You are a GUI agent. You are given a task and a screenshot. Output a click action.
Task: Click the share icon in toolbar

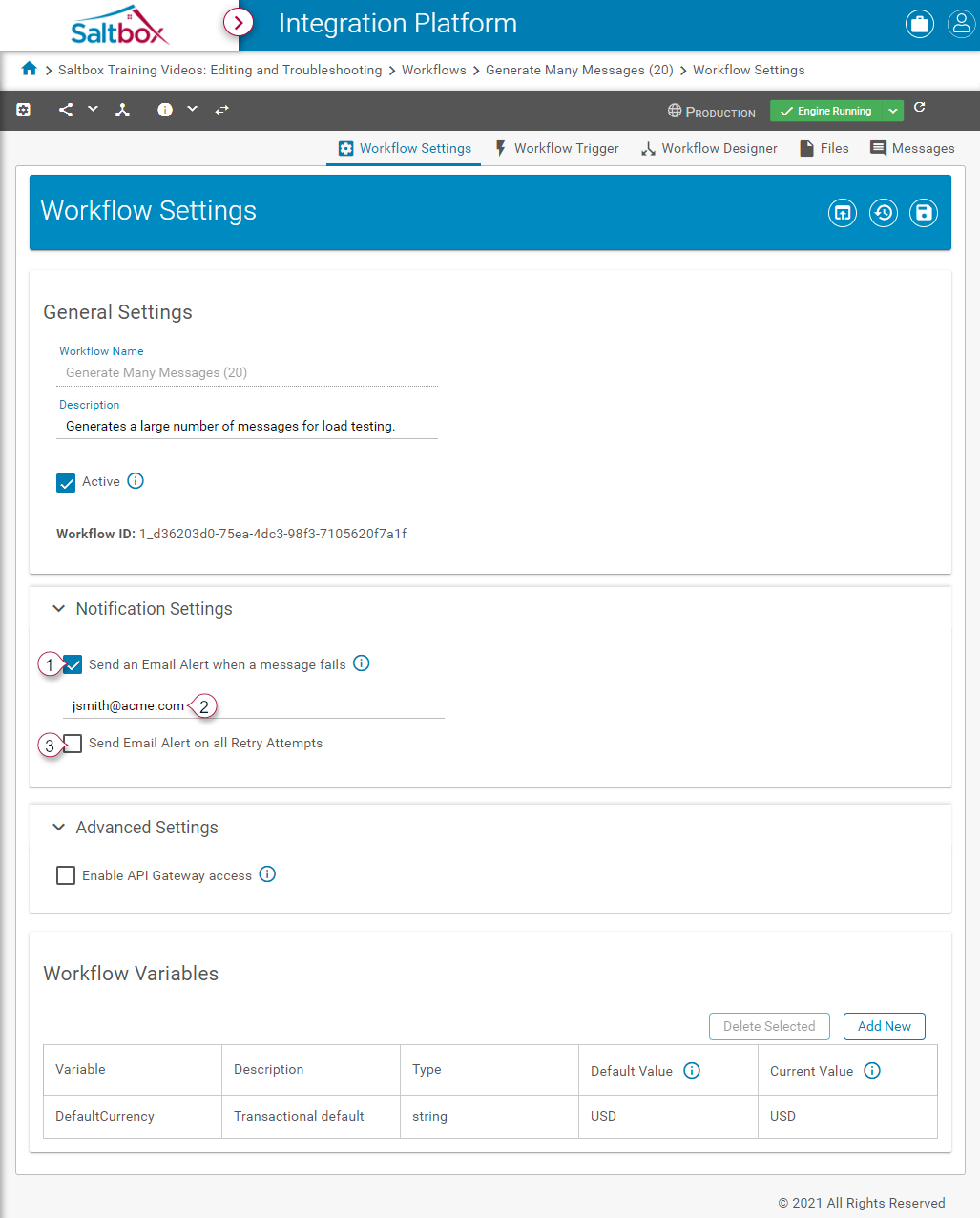66,110
